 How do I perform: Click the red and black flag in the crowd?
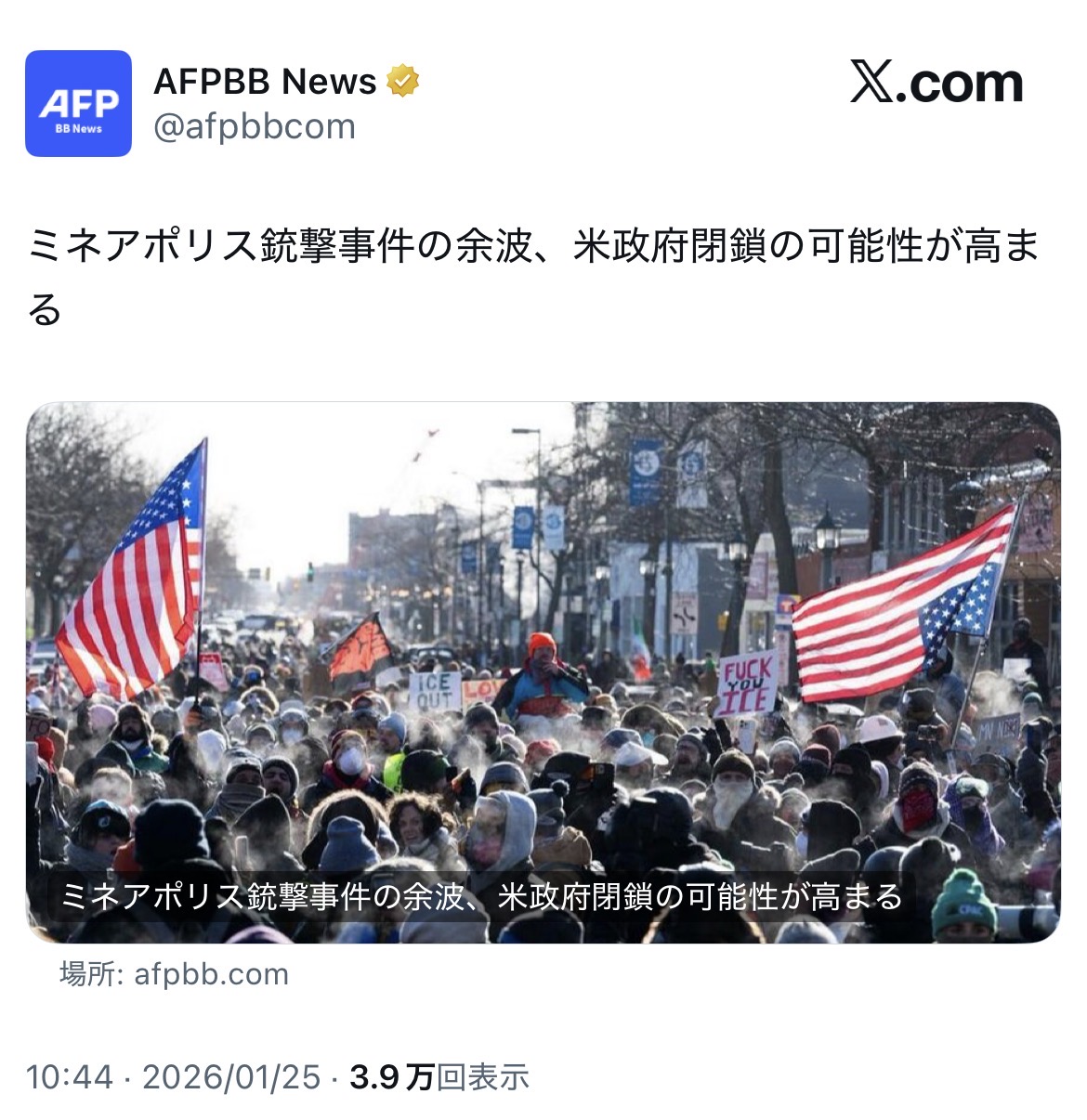pos(361,649)
